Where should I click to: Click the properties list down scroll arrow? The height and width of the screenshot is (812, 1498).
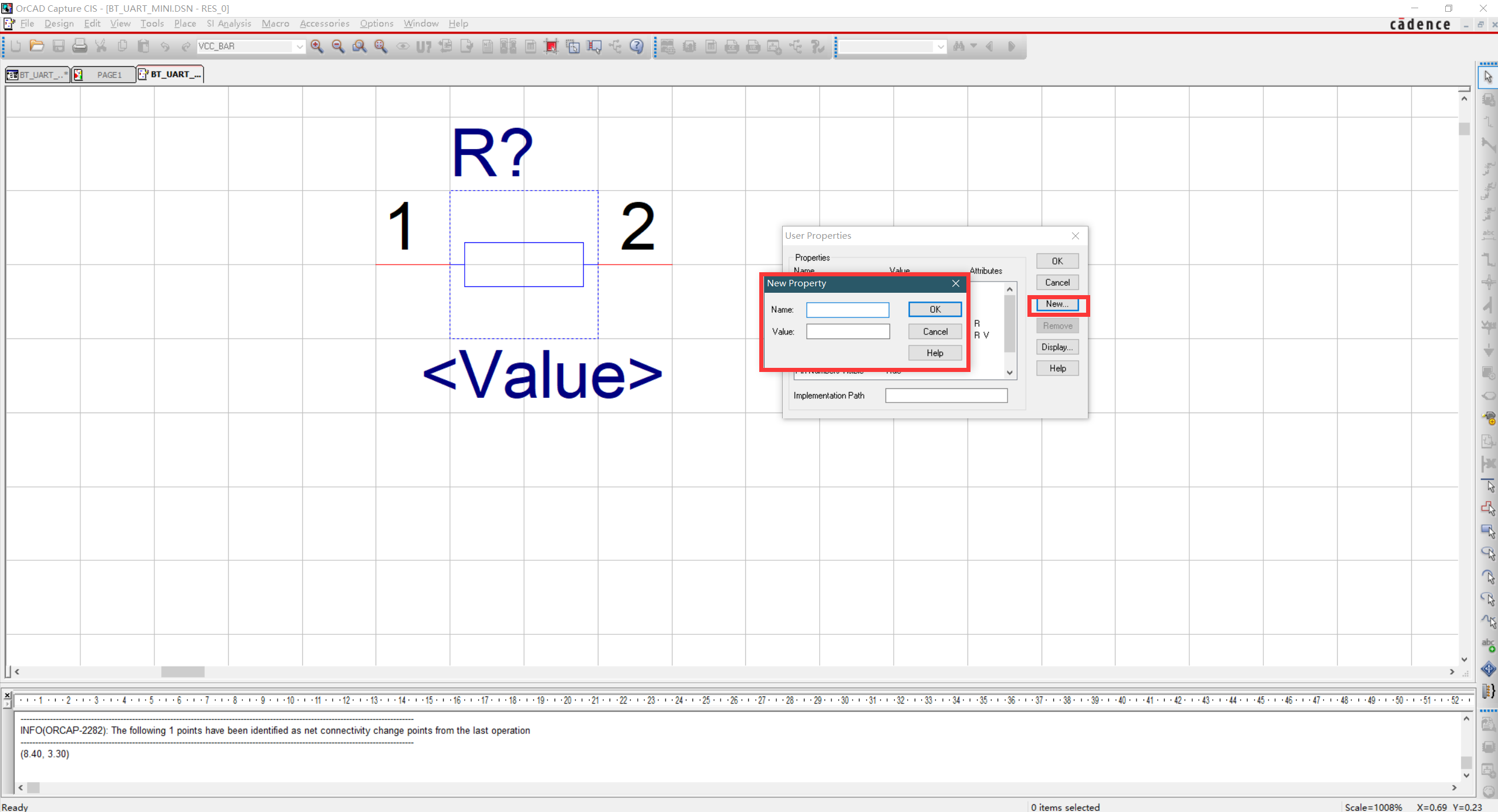point(1009,373)
